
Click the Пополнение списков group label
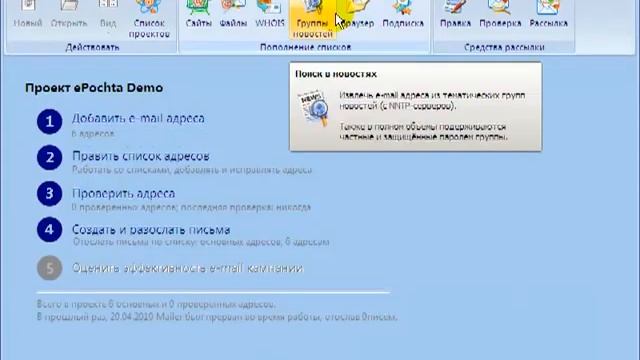click(x=305, y=47)
